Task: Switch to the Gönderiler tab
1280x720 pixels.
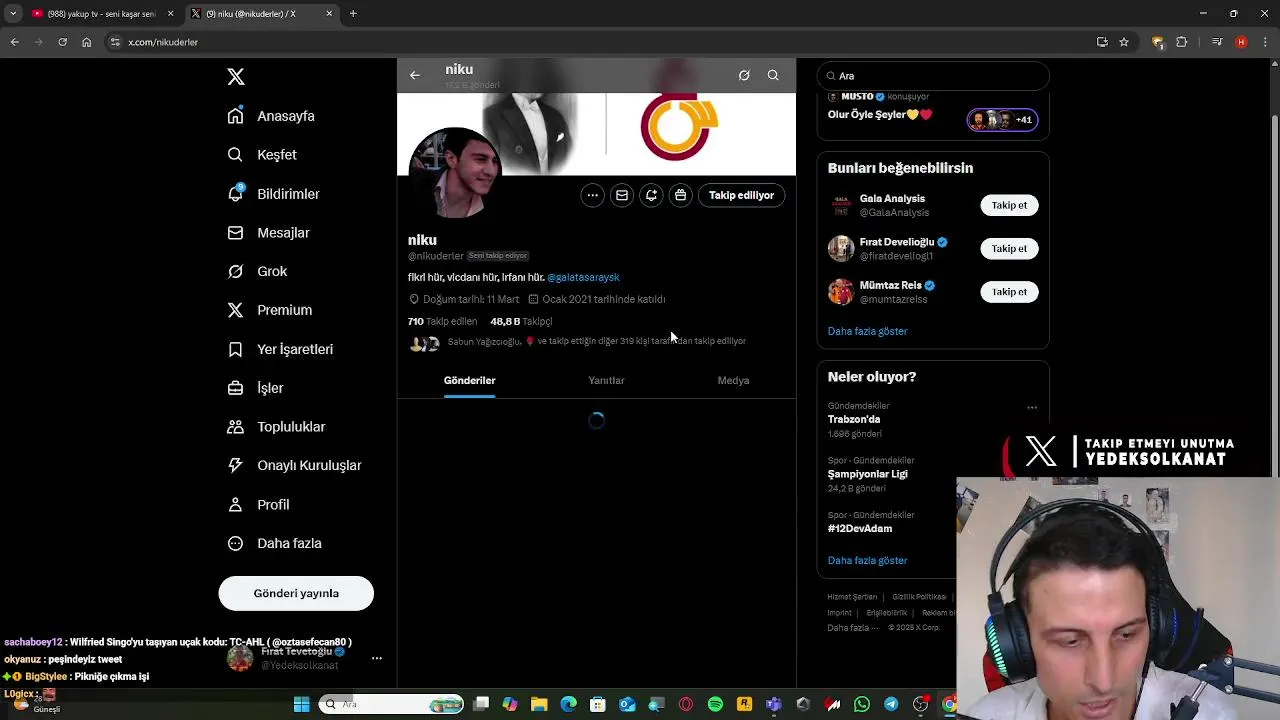Action: click(x=469, y=380)
